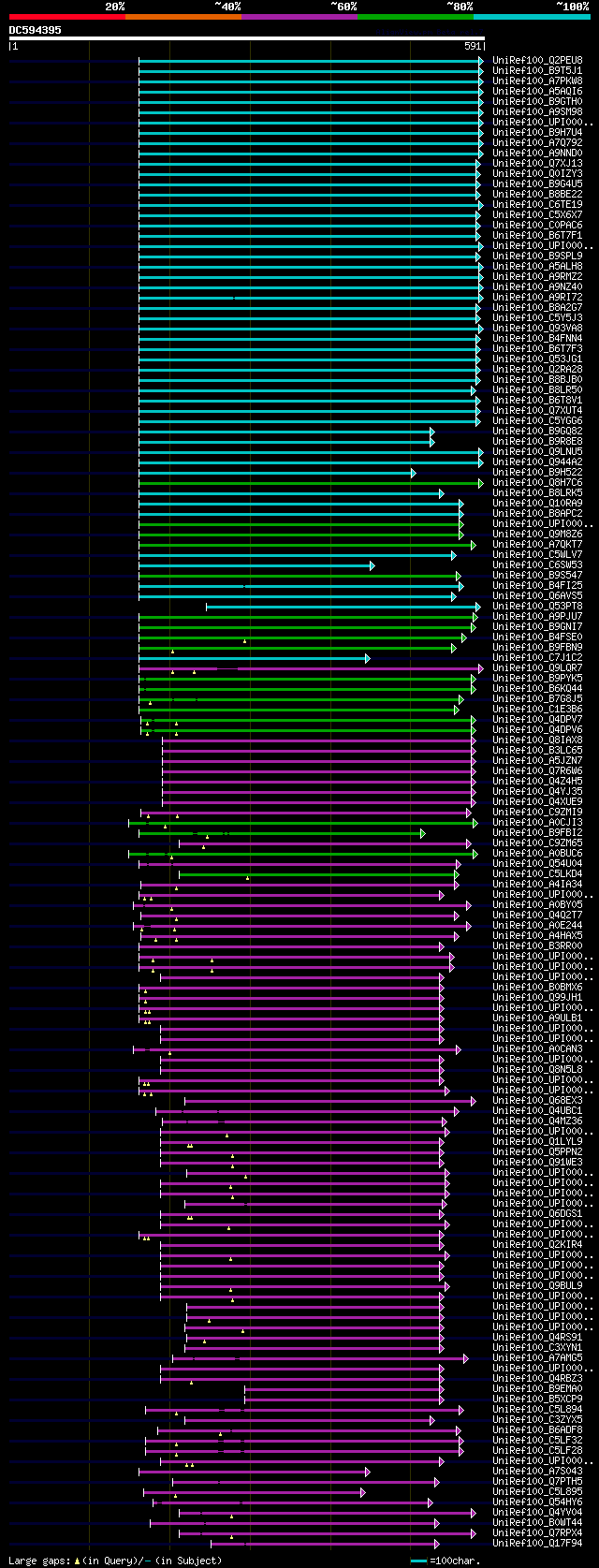Click the Large gaps legend text
The image size is (599, 1568).
pos(115,1560)
